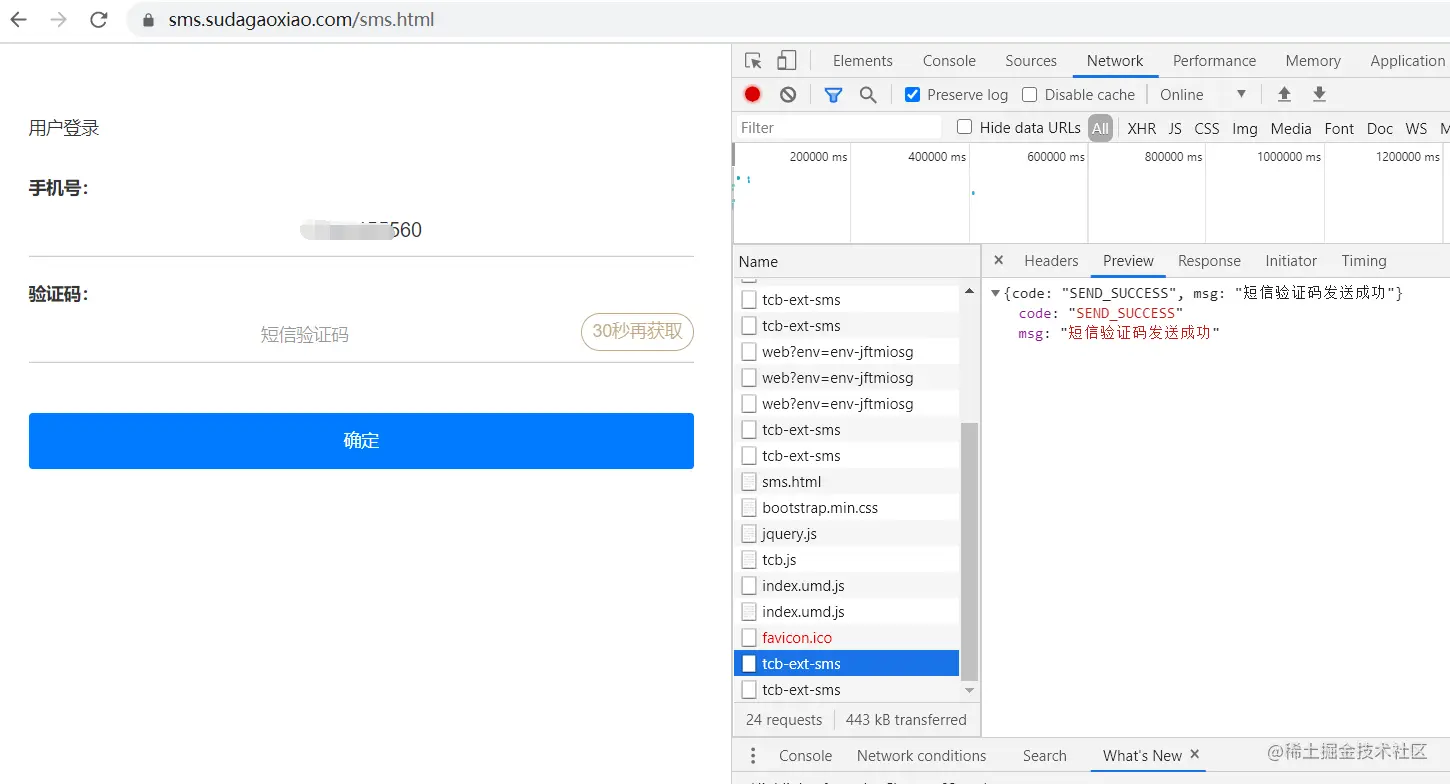Click the phone number input field

[x=361, y=230]
